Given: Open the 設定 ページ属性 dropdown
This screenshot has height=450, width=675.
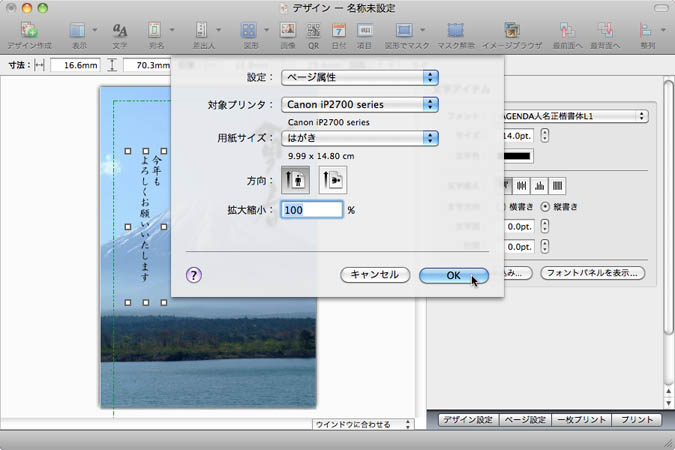Looking at the screenshot, I should 360,77.
